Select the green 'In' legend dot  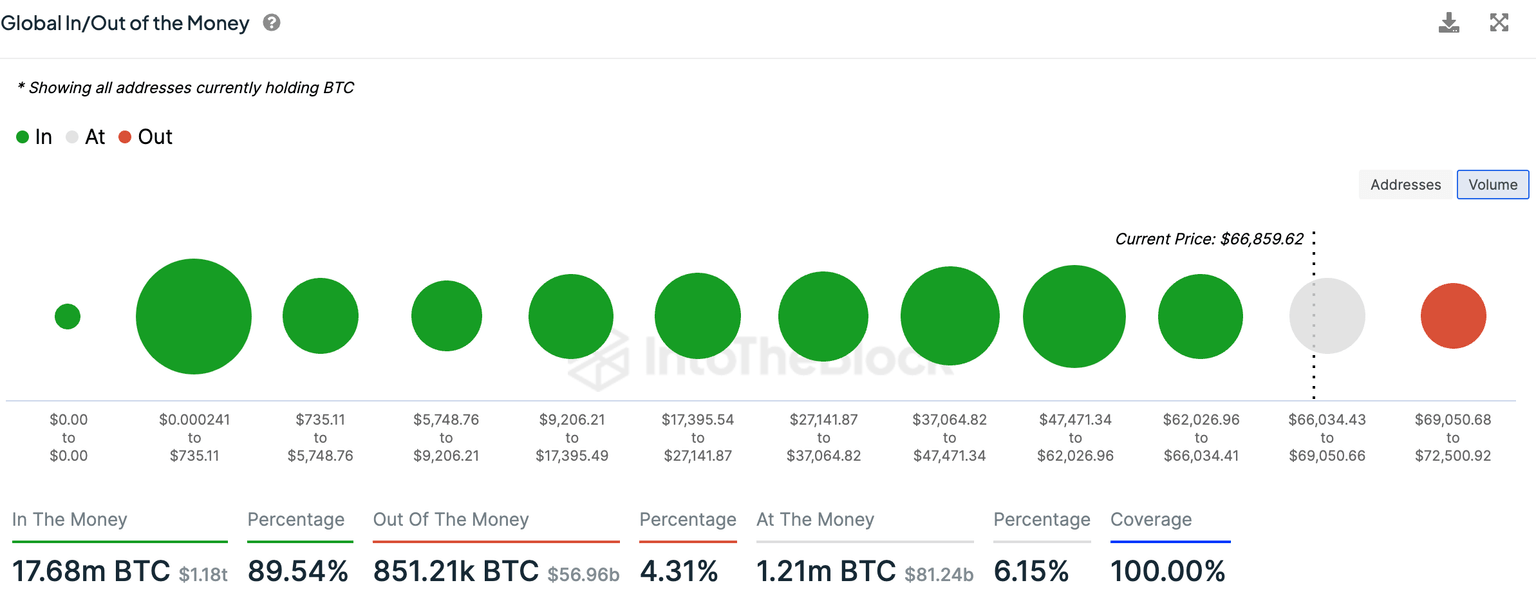(22, 136)
